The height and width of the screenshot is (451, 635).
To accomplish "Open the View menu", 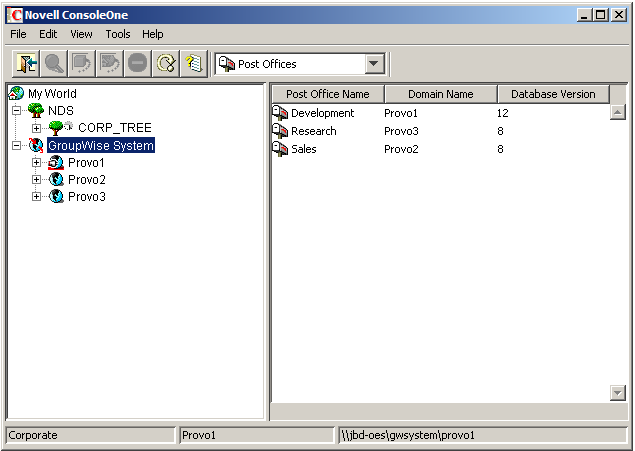I will (81, 34).
